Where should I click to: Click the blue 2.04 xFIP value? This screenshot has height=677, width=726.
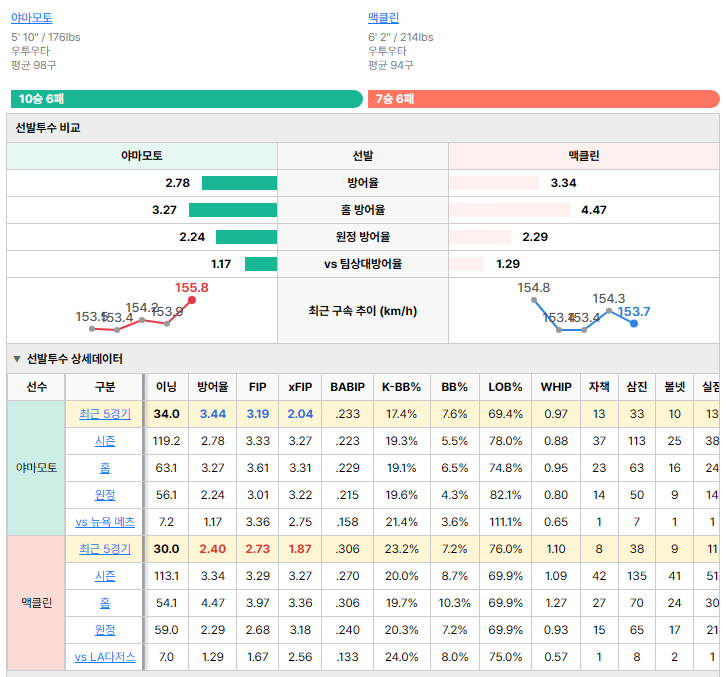(300, 414)
